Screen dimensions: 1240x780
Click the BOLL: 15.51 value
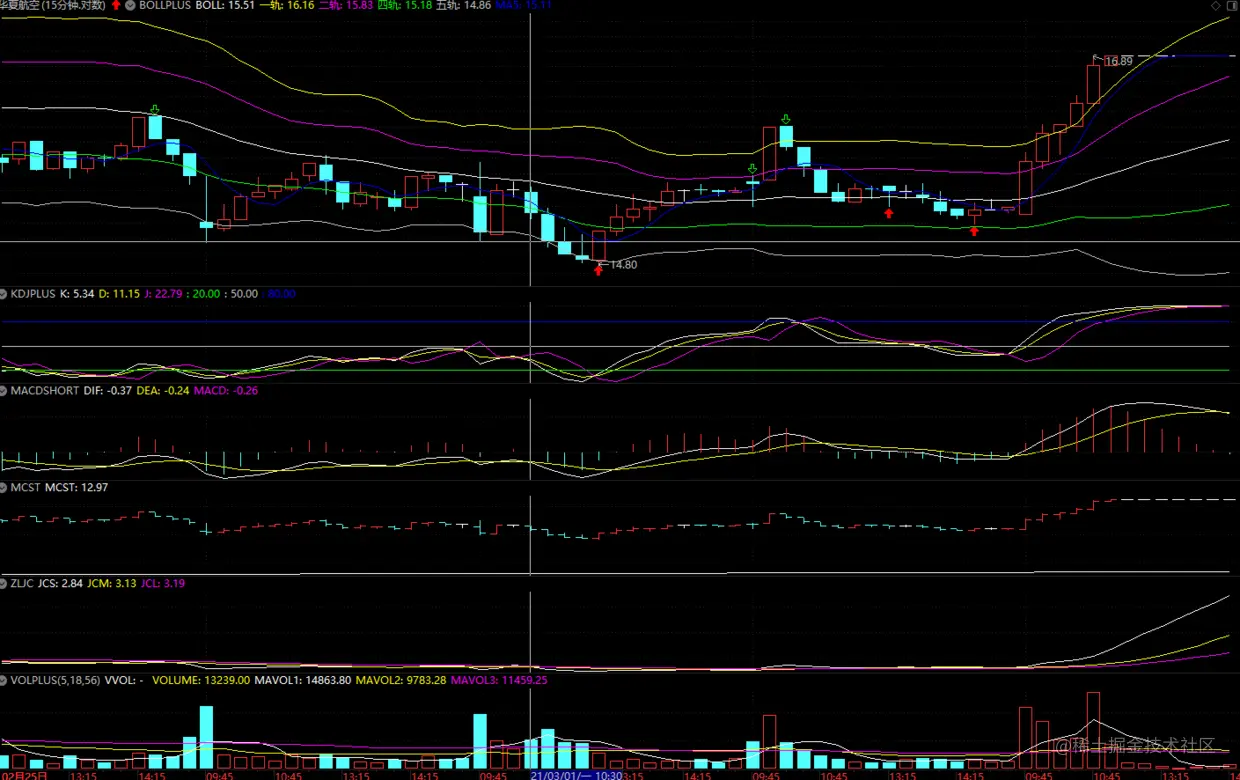(x=224, y=5)
